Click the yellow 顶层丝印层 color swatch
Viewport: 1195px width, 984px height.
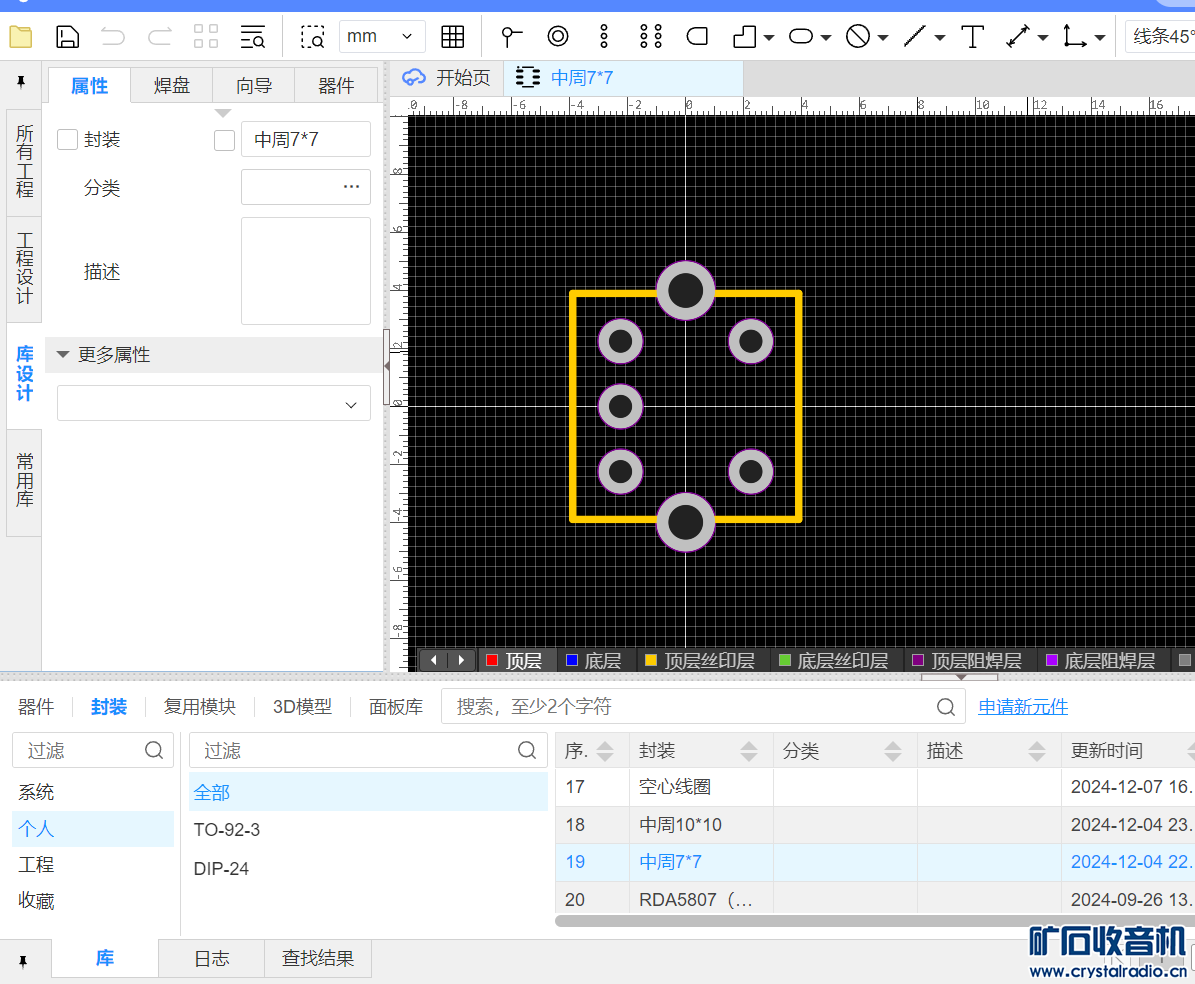coord(651,660)
